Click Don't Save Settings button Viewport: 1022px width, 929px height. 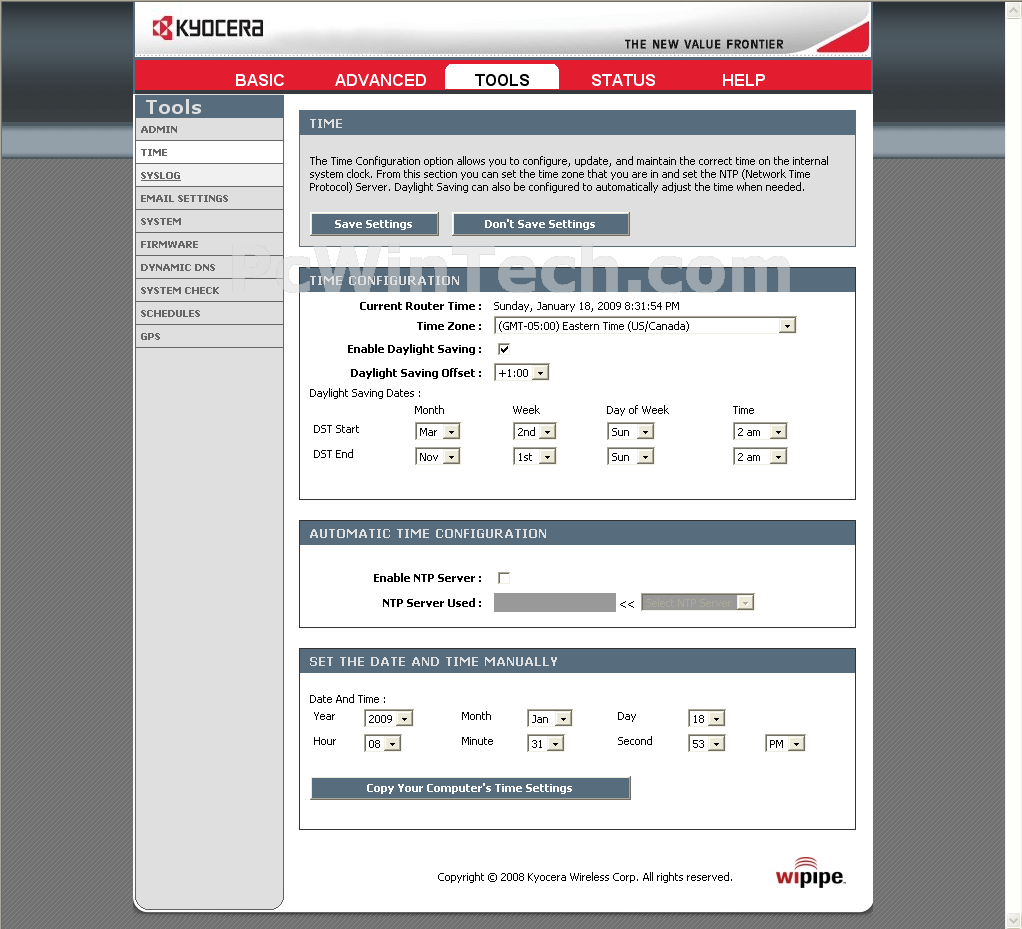click(540, 224)
